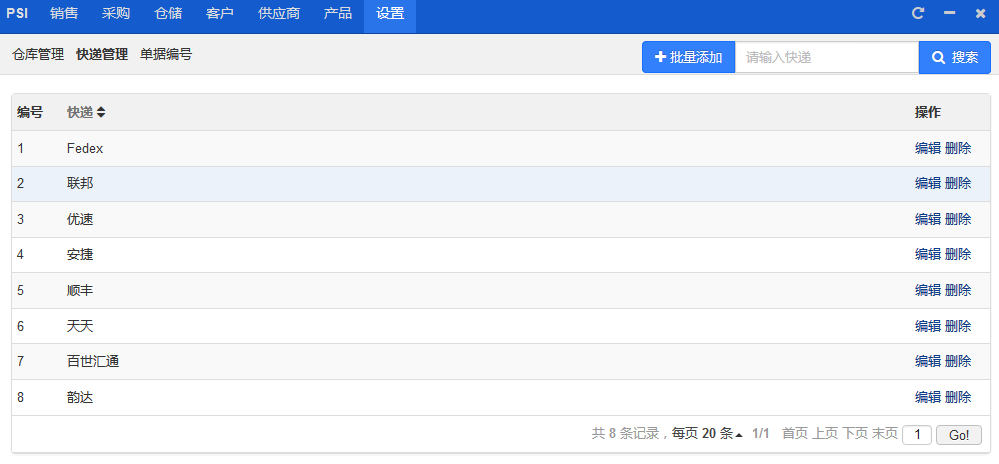The height and width of the screenshot is (464, 999).
Task: Click the page number input box
Action: pyautogui.click(x=917, y=435)
